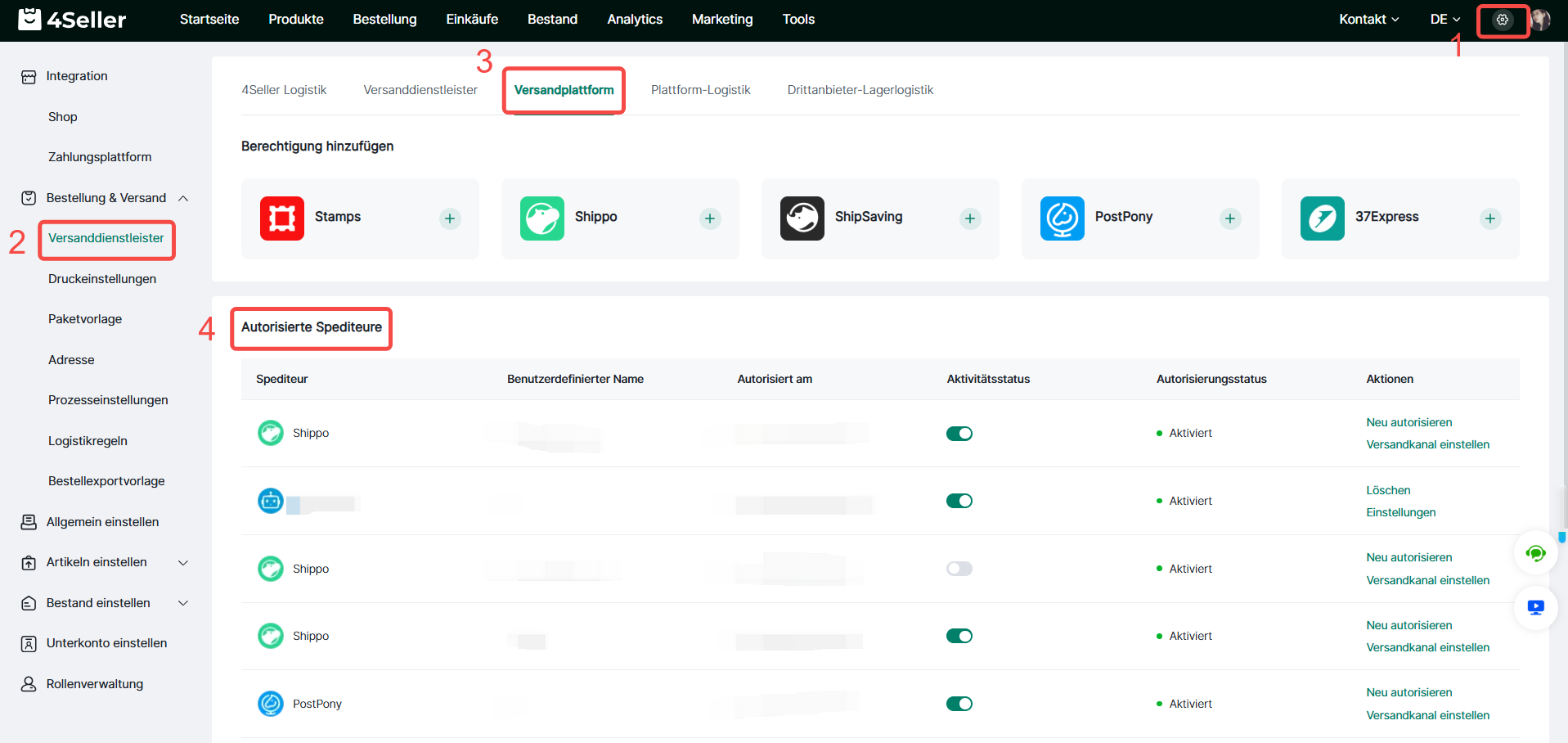This screenshot has width=1568, height=743.
Task: Click the plus icon for 37Express
Action: 1490,218
